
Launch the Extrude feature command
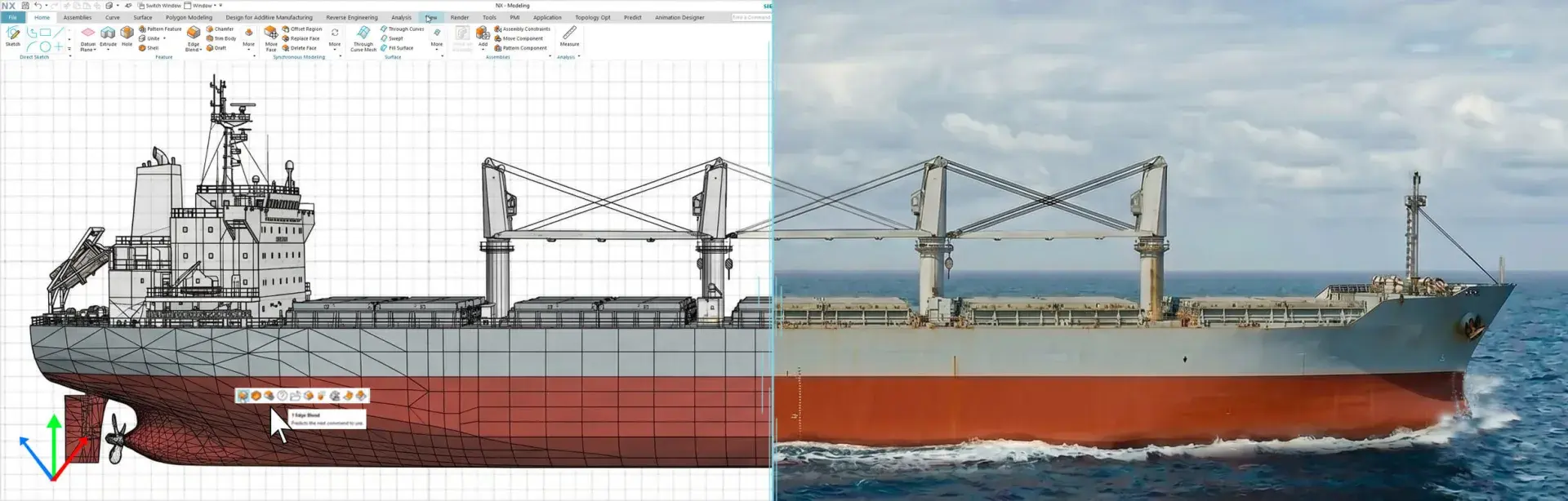click(x=108, y=37)
